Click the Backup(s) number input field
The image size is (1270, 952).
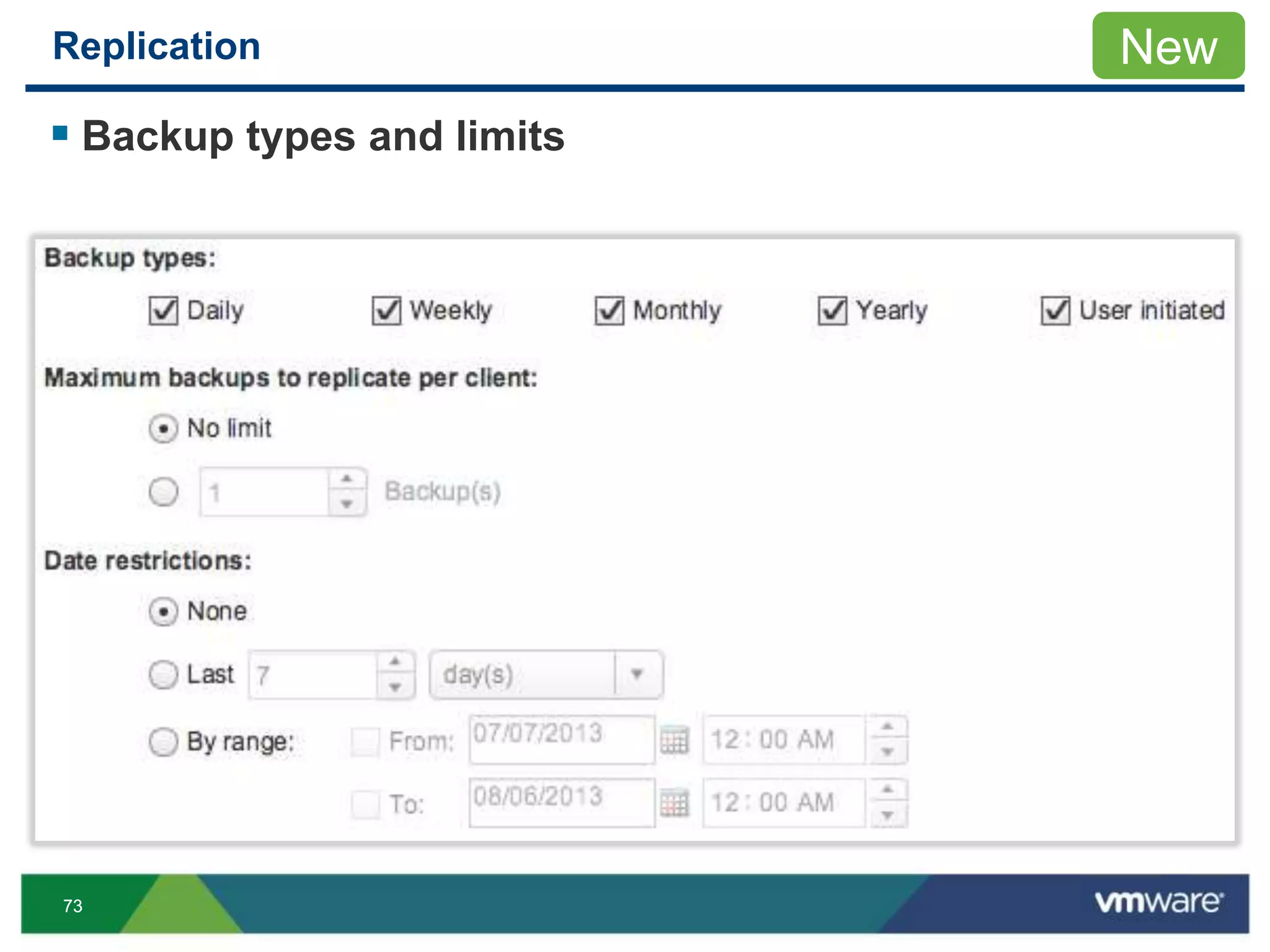265,492
